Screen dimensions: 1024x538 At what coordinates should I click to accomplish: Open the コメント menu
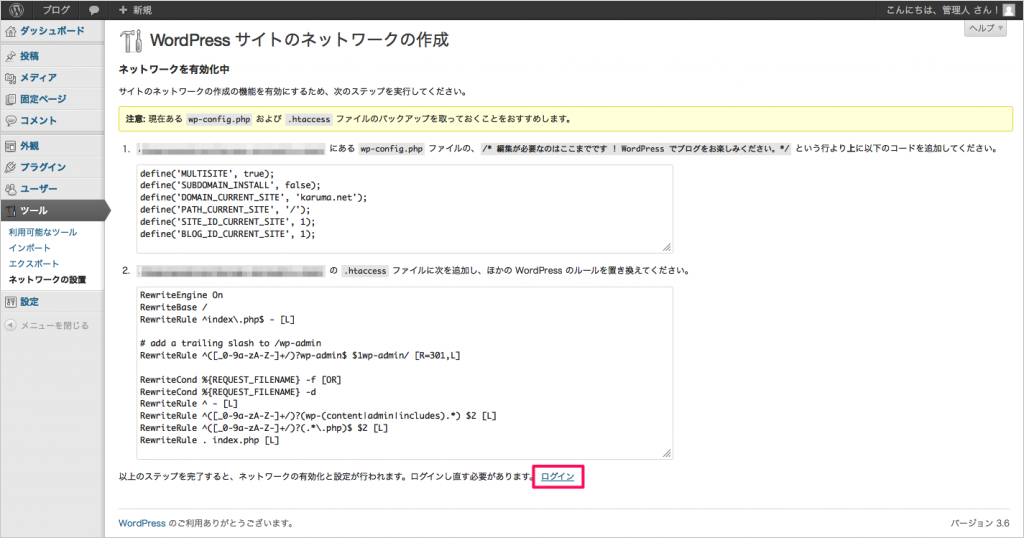pyautogui.click(x=39, y=121)
